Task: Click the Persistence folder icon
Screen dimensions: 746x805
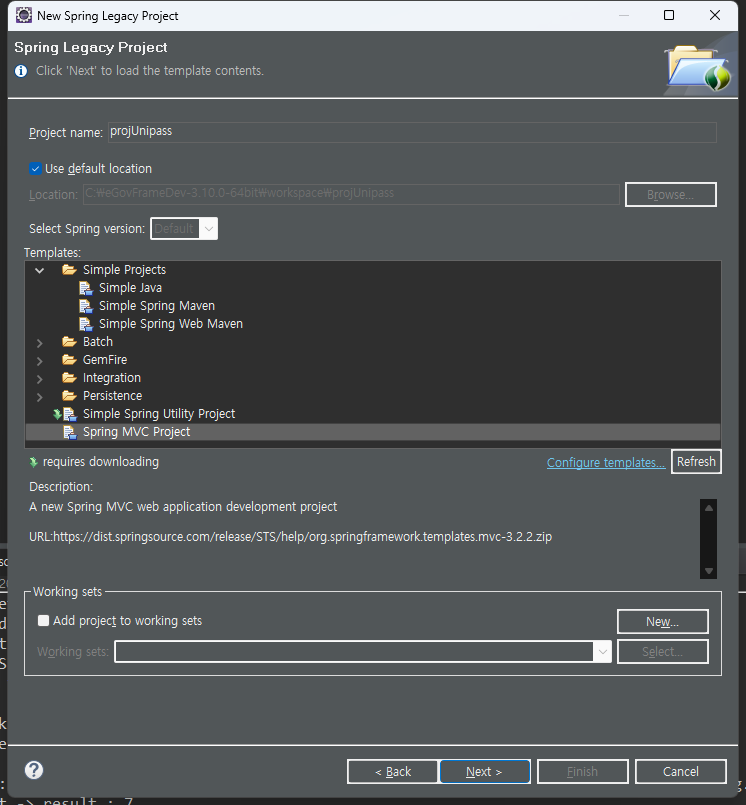Action: click(69, 395)
